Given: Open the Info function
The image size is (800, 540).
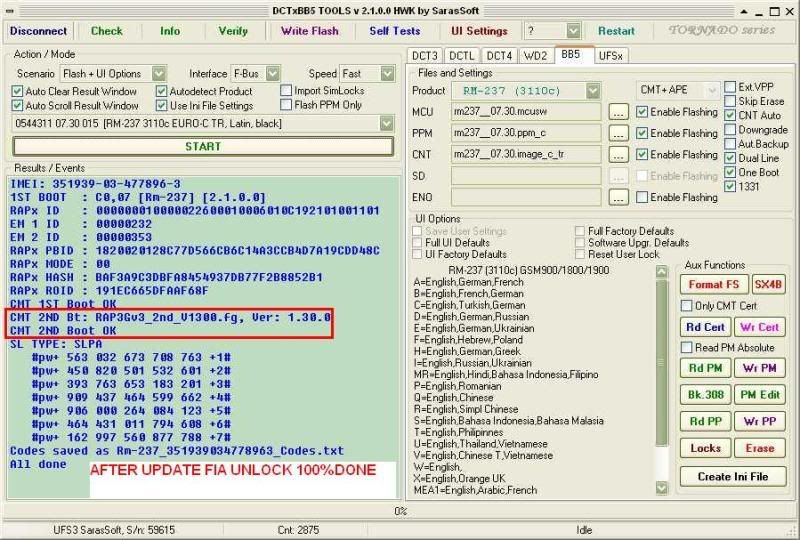Looking at the screenshot, I should 170,31.
